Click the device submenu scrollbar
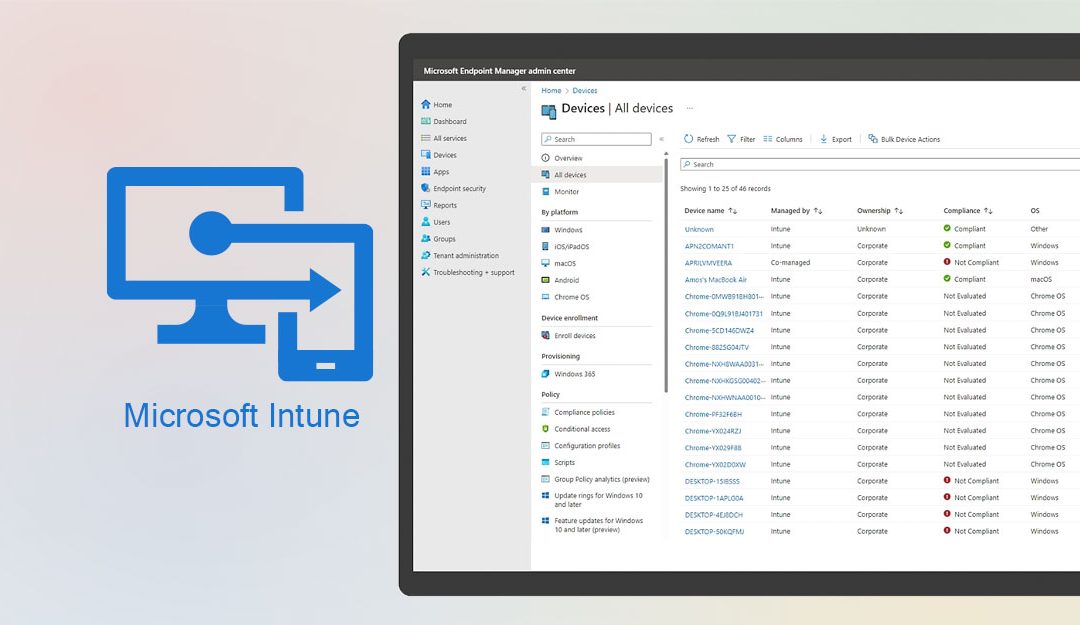The width and height of the screenshot is (1080, 625). (x=666, y=274)
